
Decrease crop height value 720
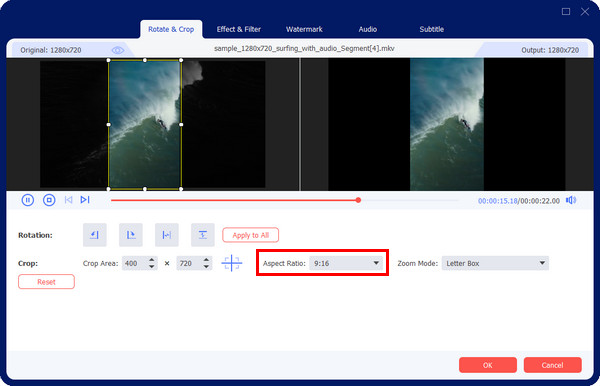point(206,266)
